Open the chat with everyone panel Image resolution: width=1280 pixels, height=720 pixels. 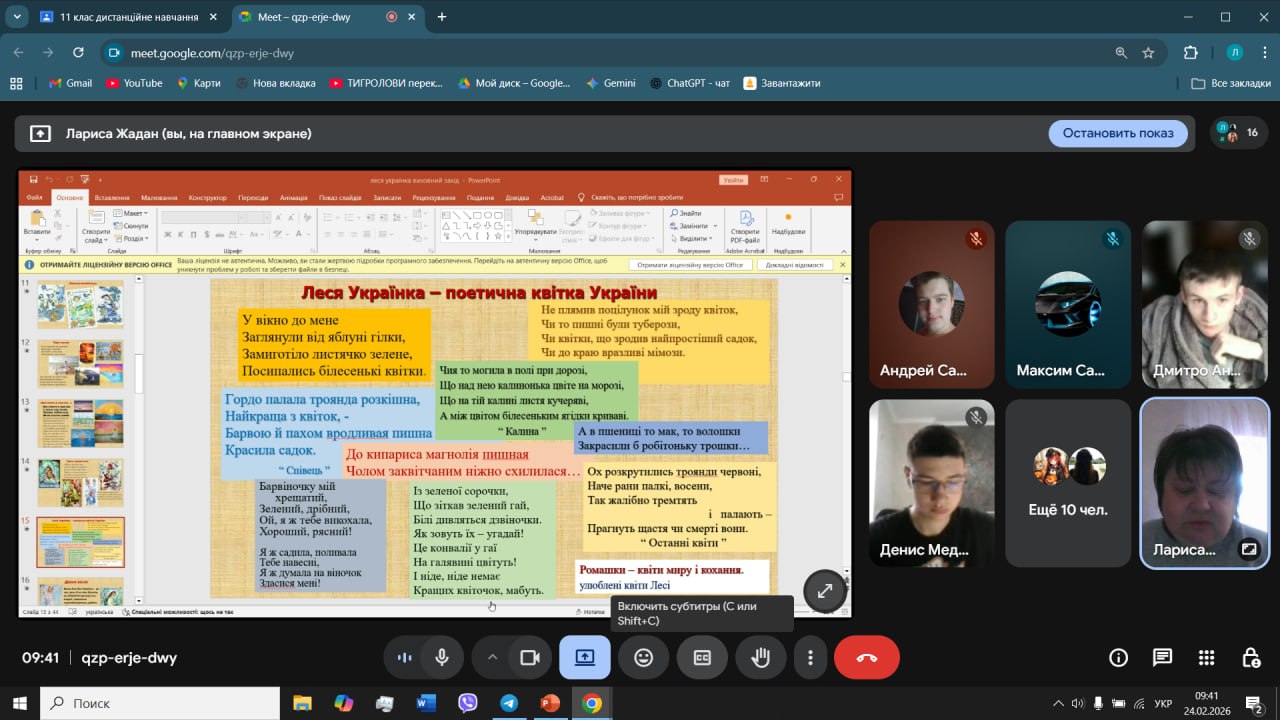pyautogui.click(x=1162, y=657)
